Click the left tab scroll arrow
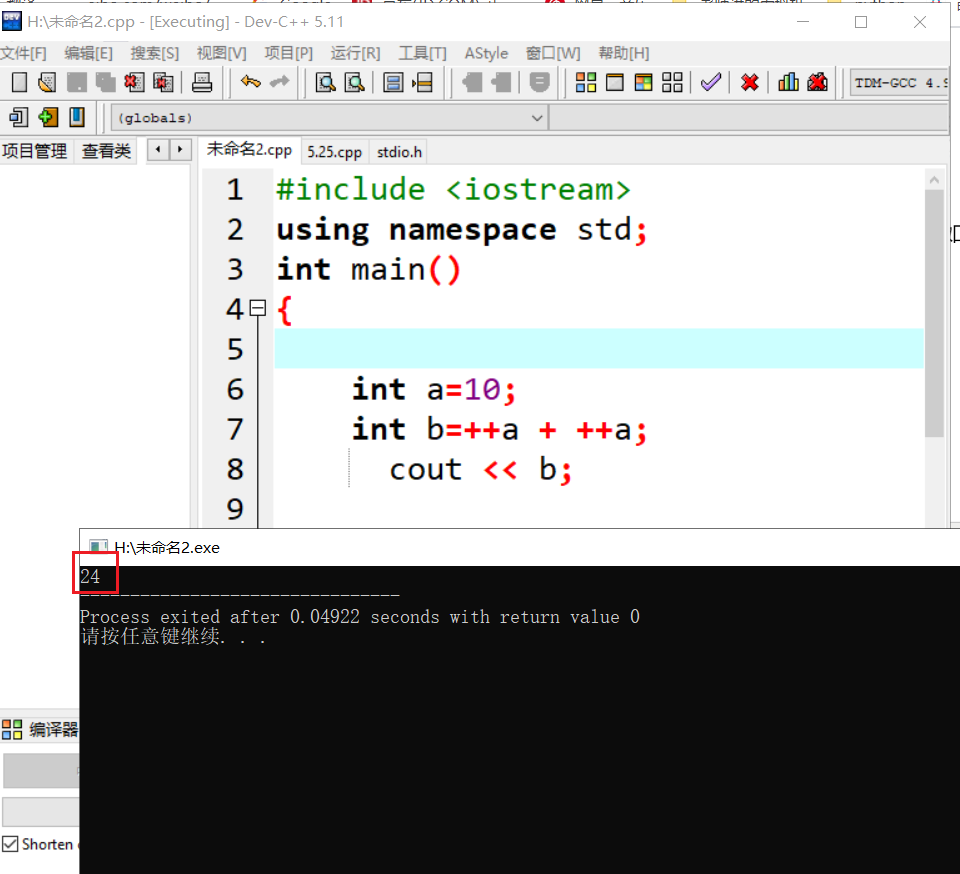Viewport: 960px width, 874px height. click(158, 149)
